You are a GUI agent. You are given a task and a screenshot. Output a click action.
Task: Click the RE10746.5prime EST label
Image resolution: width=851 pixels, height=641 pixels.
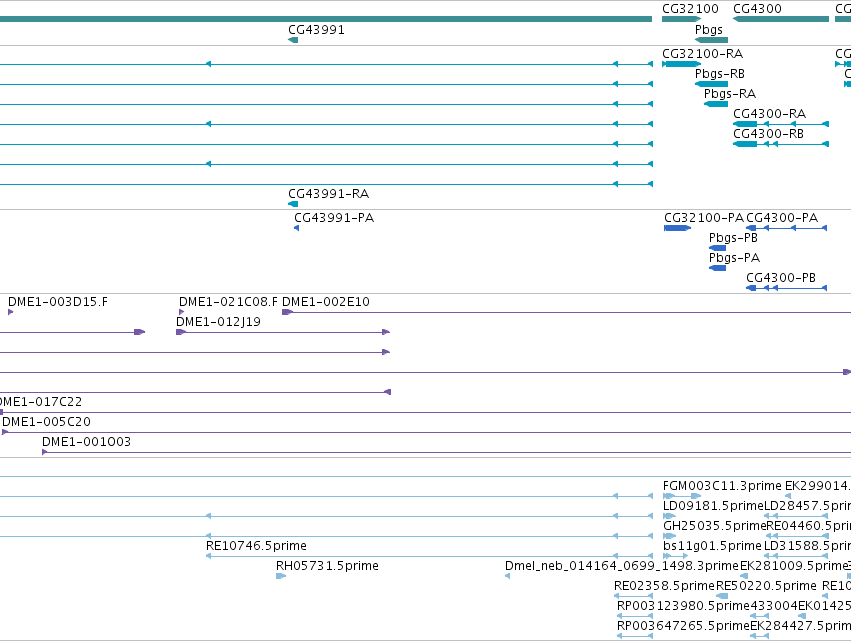click(256, 546)
